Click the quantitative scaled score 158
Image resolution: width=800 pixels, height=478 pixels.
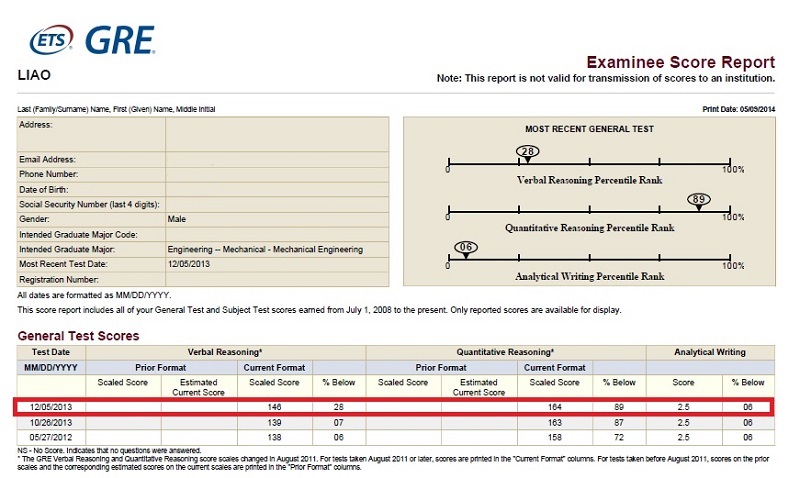tap(555, 437)
